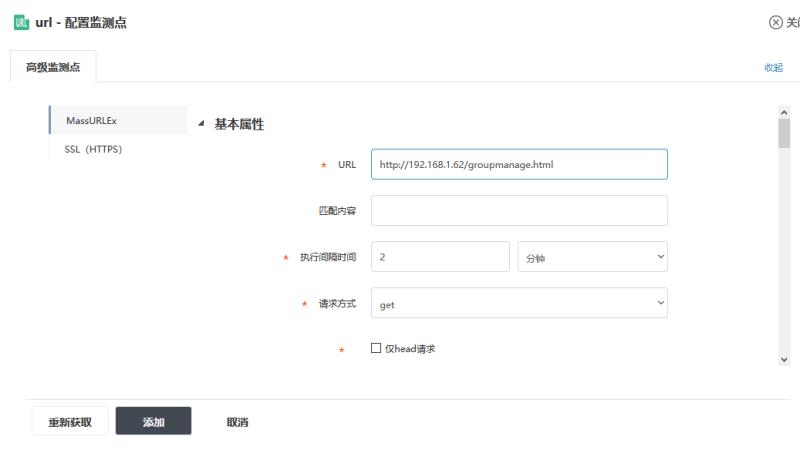Click scrollbar track below the thumb

point(784,250)
